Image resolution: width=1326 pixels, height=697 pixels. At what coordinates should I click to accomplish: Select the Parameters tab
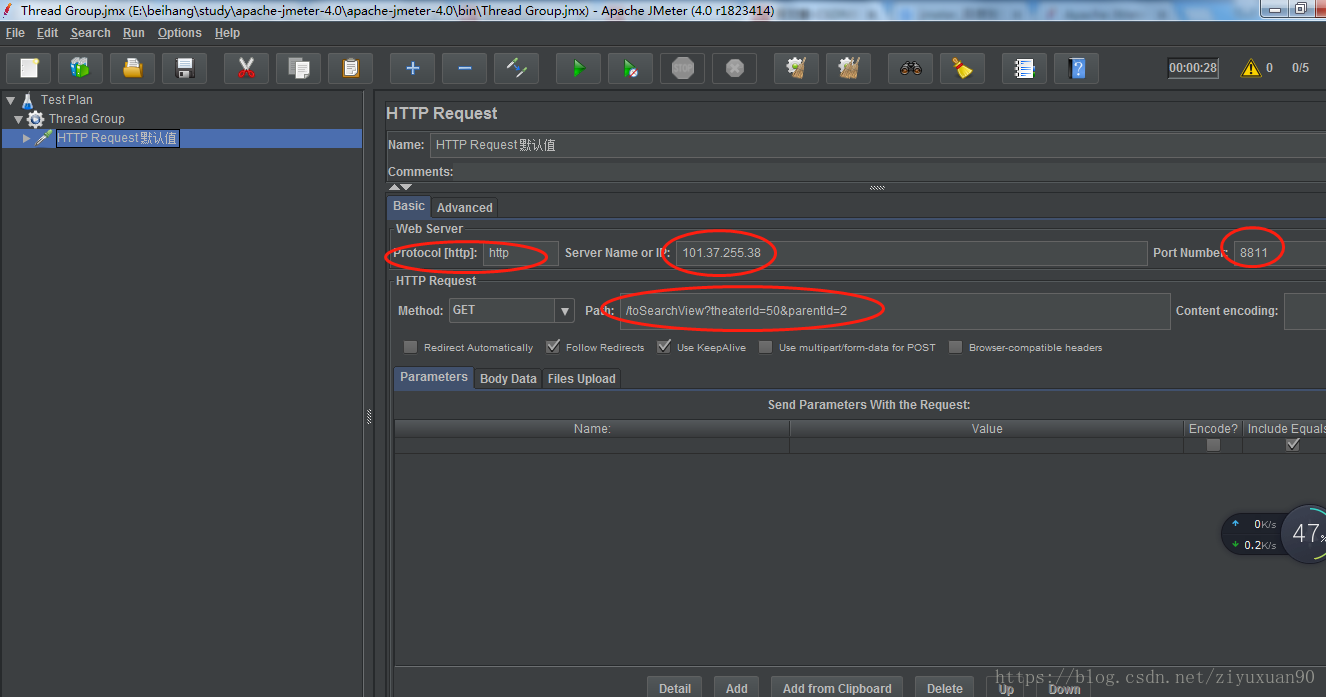(x=434, y=378)
